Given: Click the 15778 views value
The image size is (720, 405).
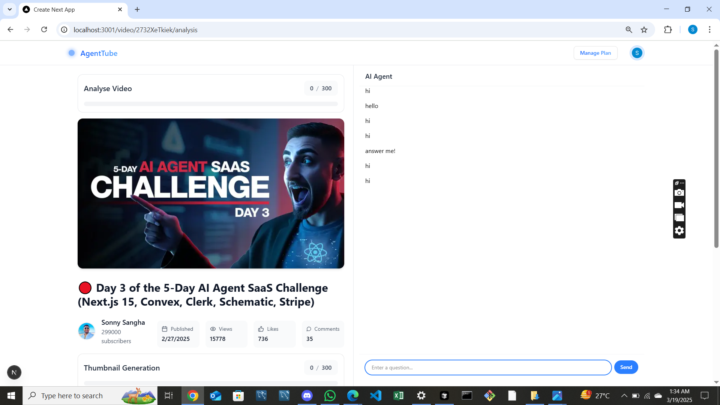Looking at the screenshot, I should [218, 339].
